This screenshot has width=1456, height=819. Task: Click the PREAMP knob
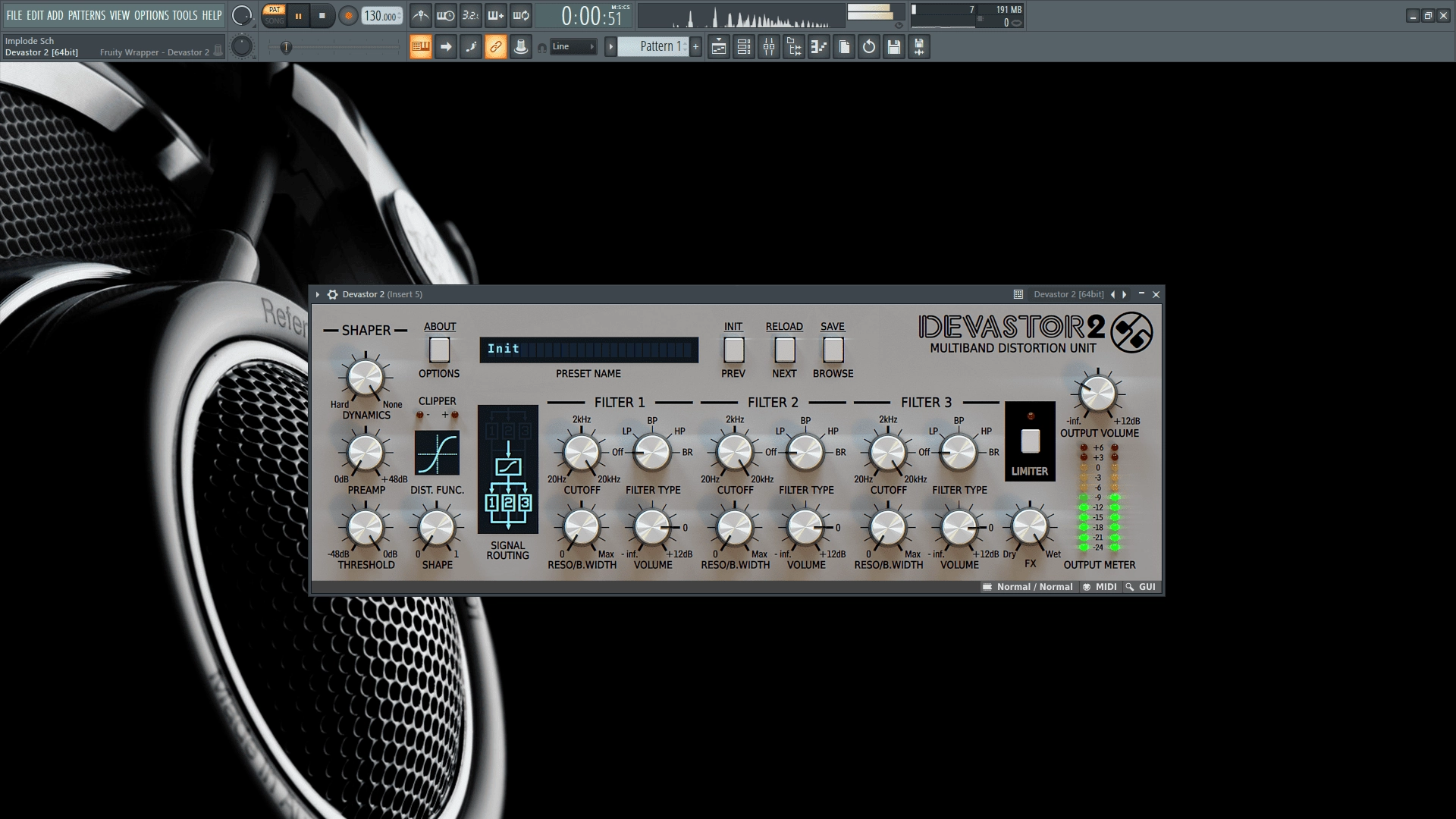point(365,453)
